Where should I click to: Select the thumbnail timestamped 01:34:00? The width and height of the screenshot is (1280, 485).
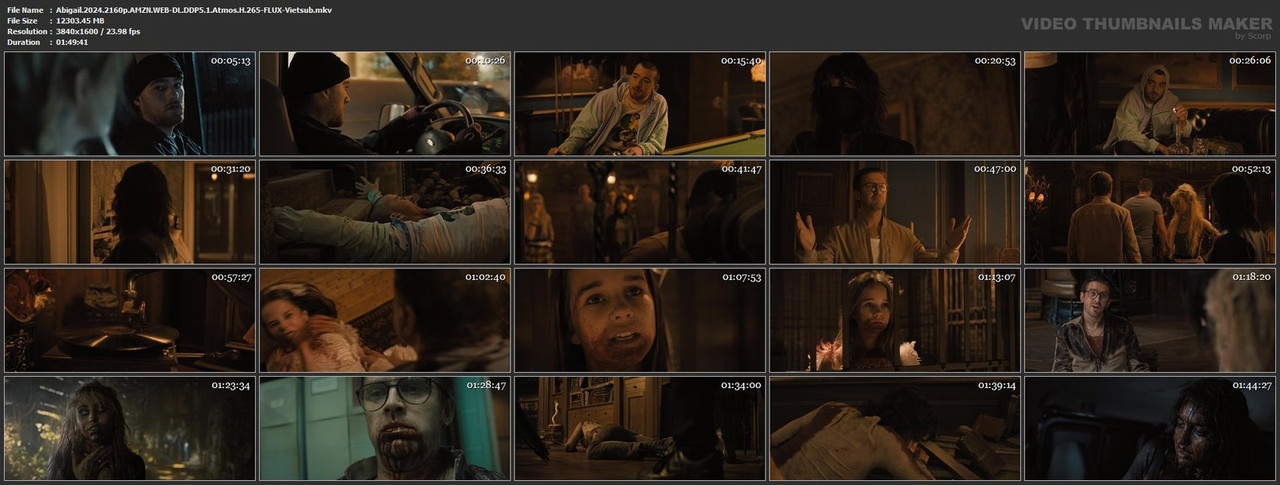[x=640, y=428]
